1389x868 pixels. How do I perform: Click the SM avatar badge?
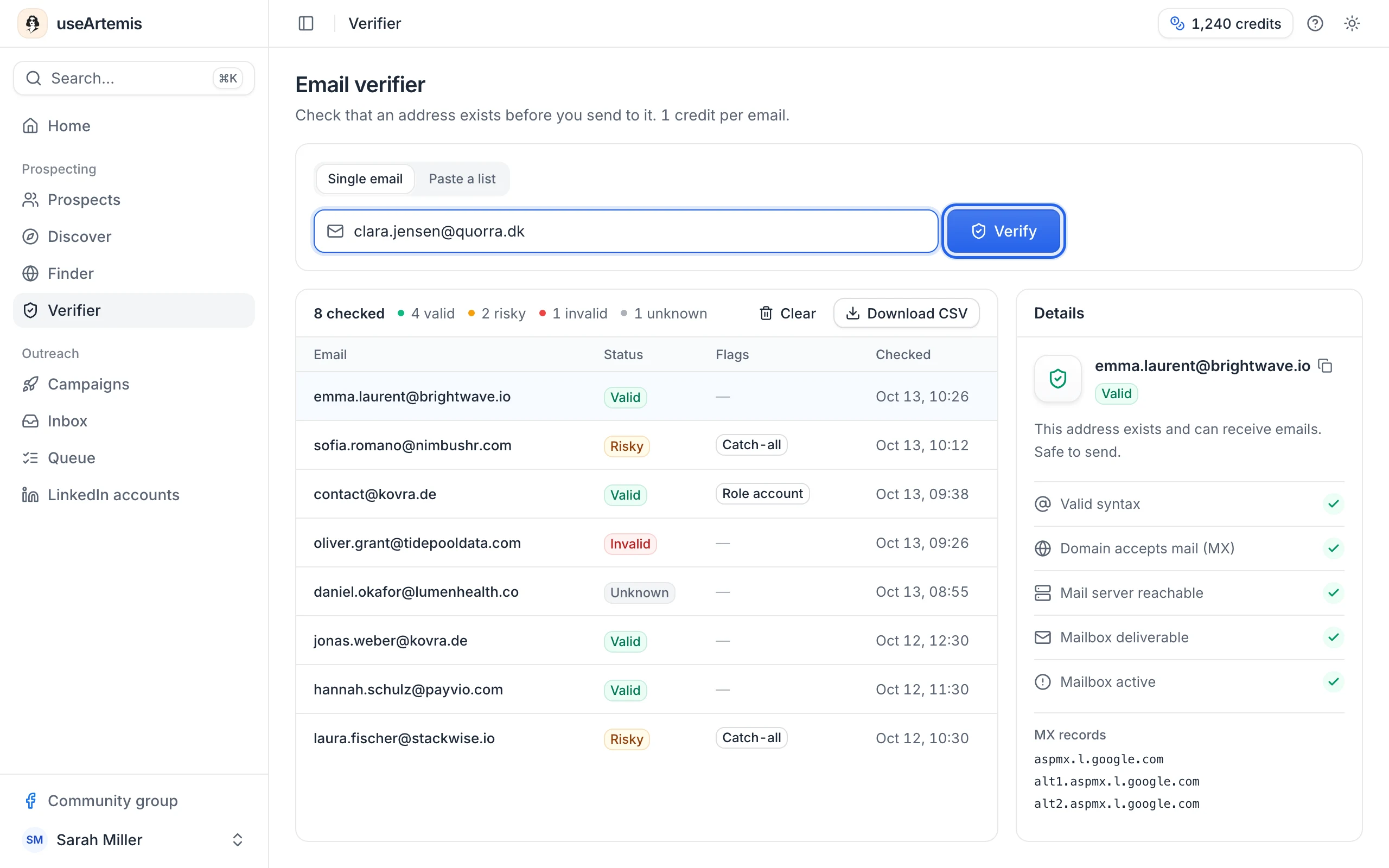(34, 840)
